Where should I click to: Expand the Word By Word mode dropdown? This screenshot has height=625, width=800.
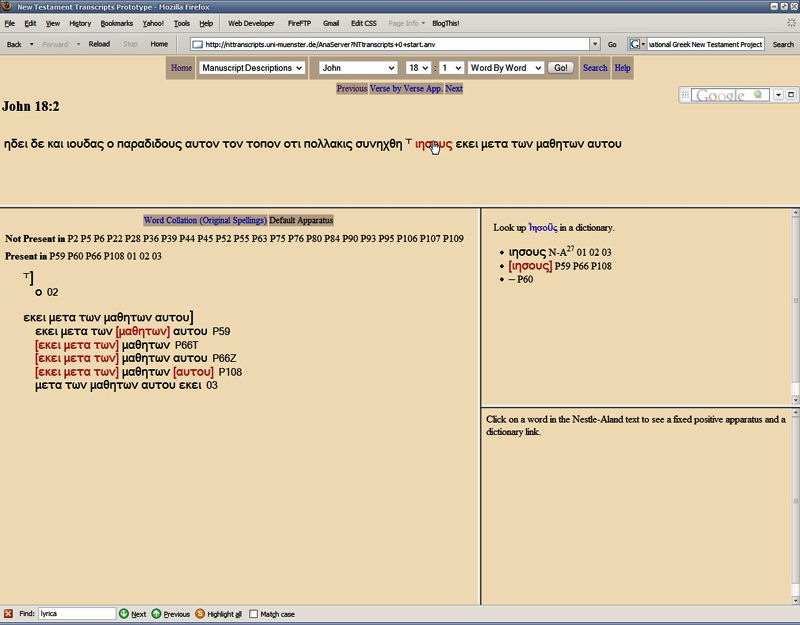(505, 68)
